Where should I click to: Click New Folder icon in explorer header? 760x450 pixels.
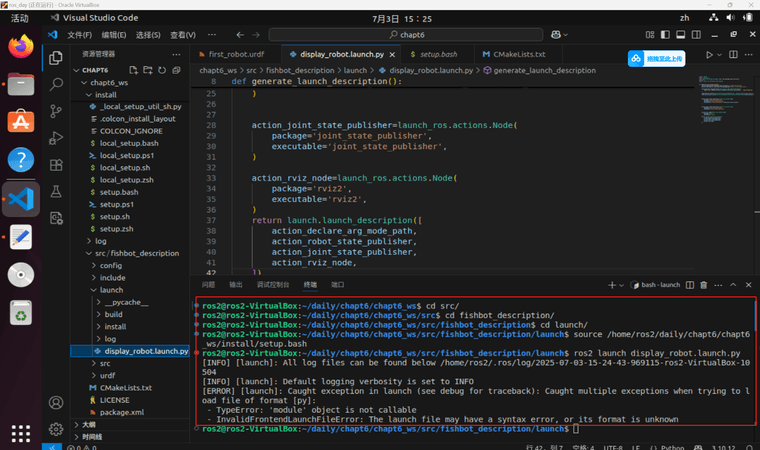pos(148,70)
